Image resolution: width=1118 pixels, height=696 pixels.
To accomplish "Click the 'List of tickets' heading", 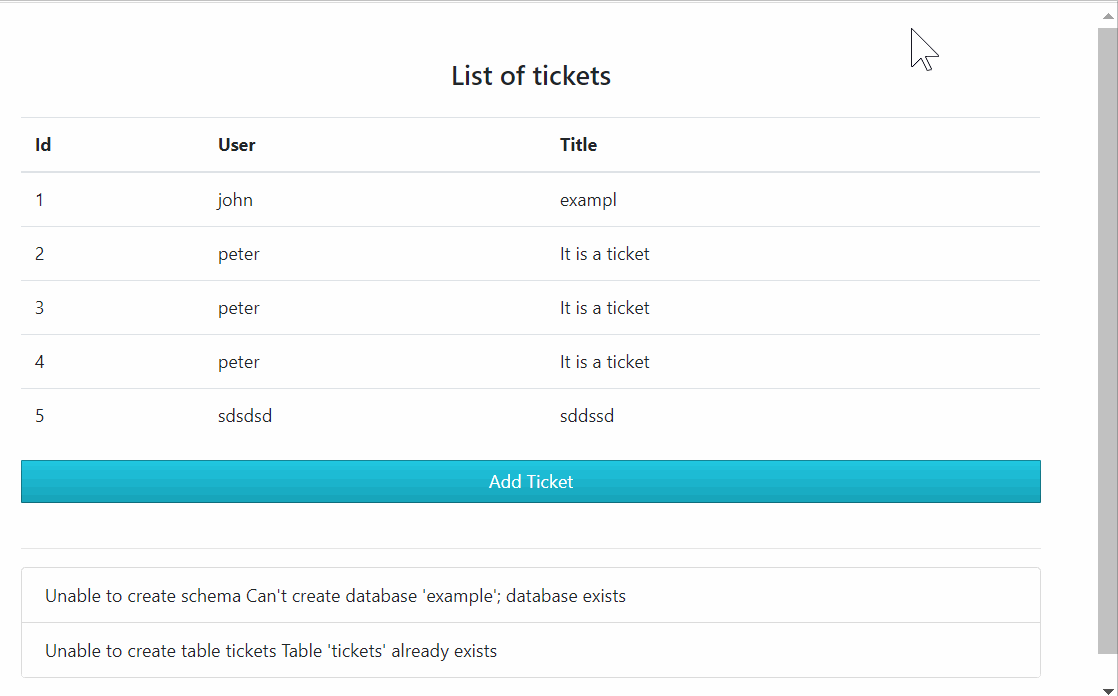I will coord(530,76).
